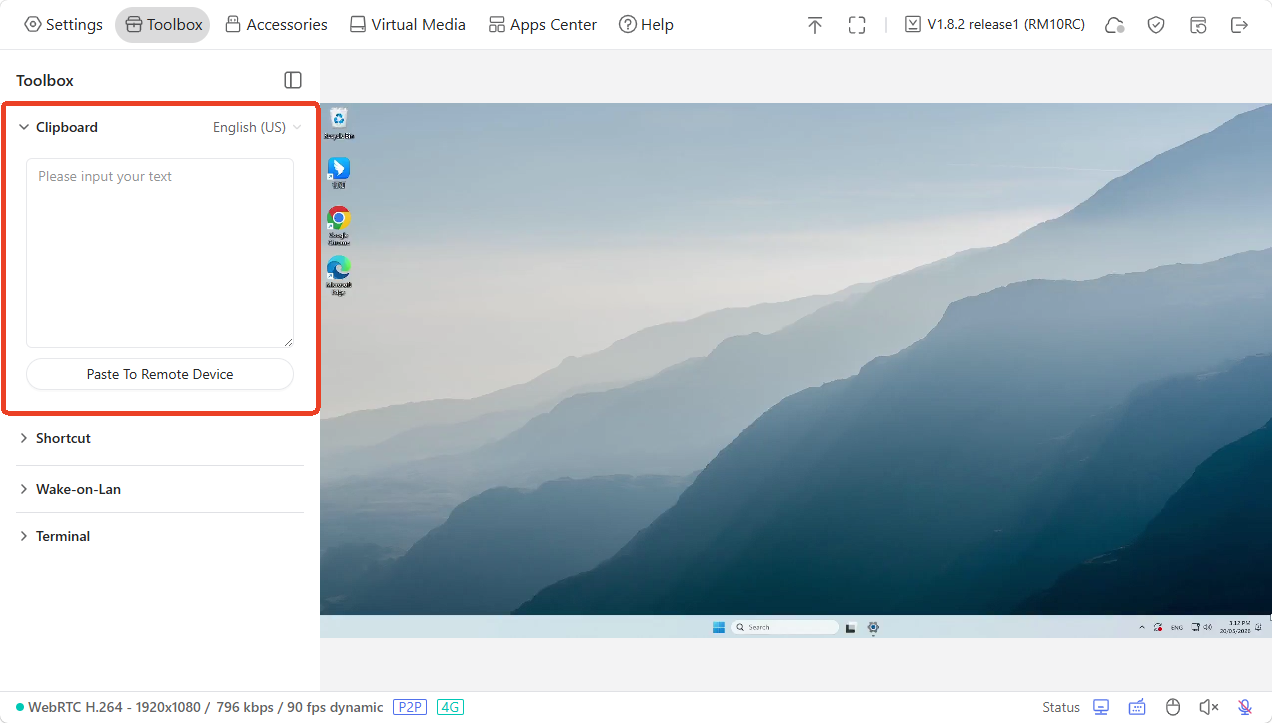
Task: Click the WebRTC H.264 stream info text
Action: pos(205,707)
